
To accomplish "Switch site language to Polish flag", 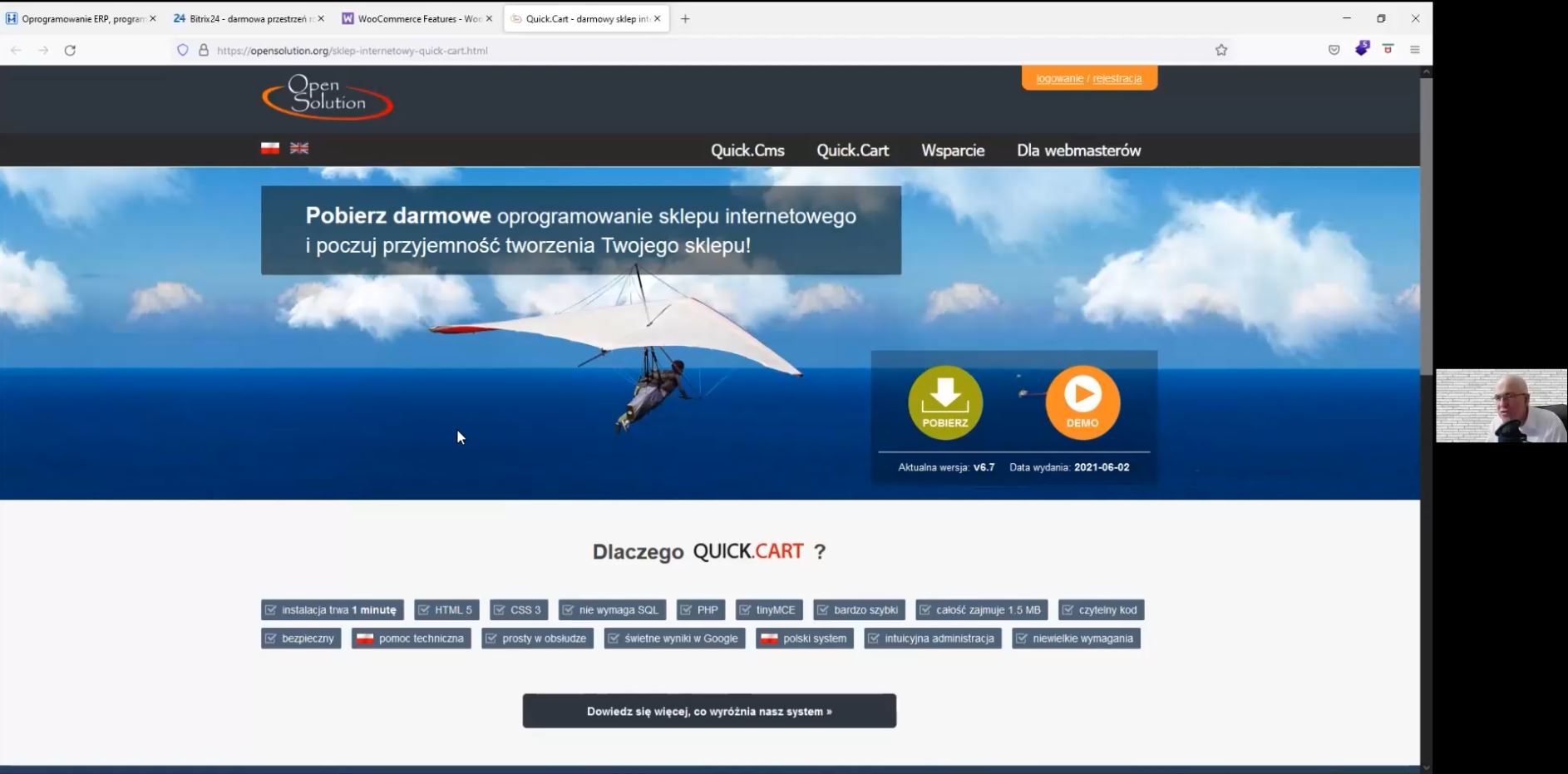I will (x=270, y=148).
